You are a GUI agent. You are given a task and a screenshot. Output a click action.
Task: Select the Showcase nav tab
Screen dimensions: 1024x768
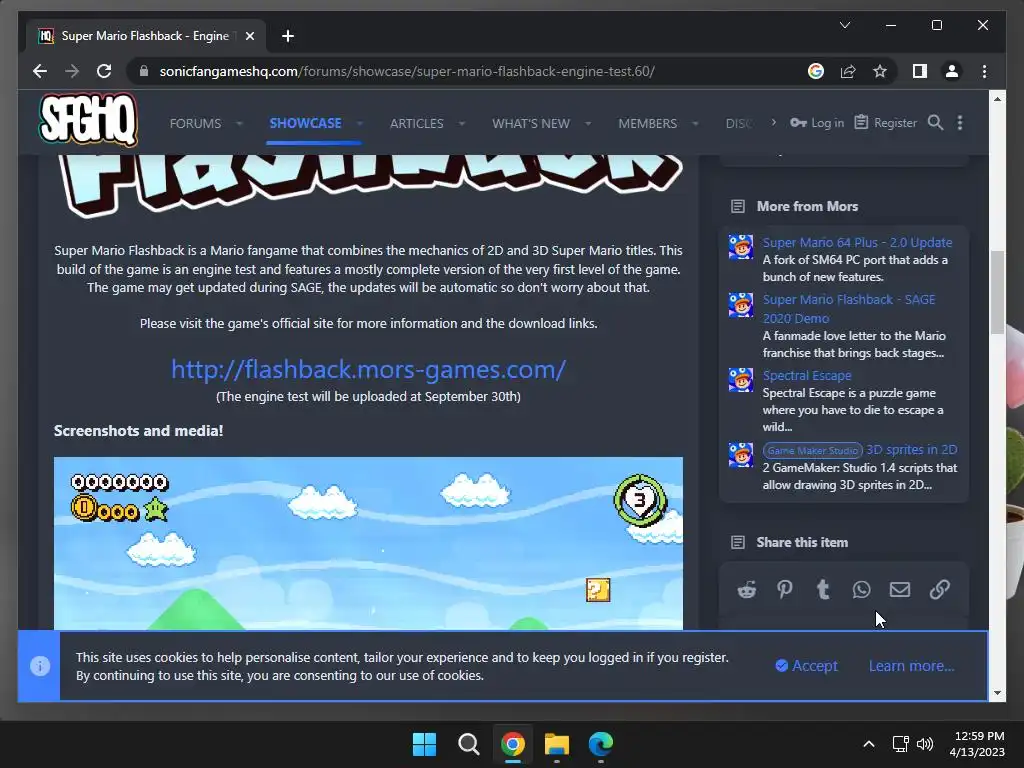(x=305, y=123)
